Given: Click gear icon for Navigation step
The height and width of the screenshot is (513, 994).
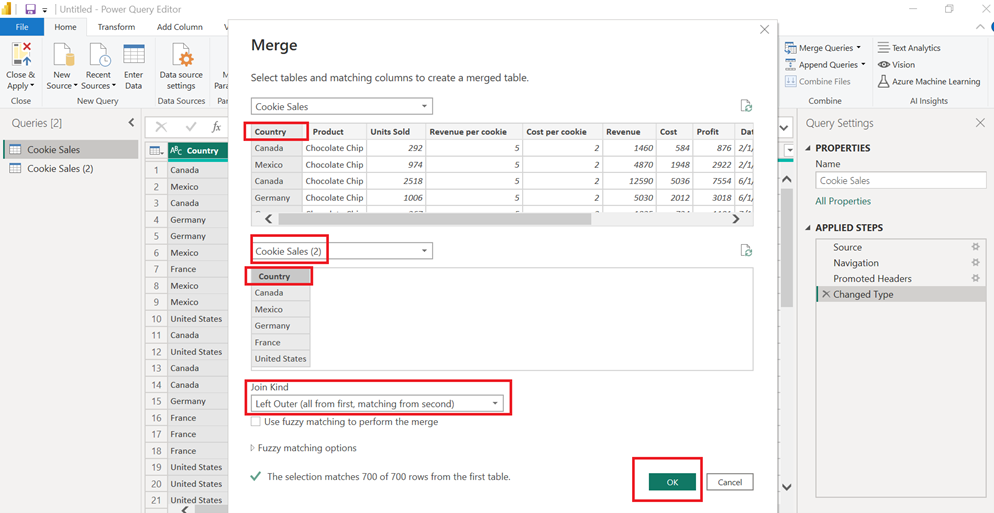Looking at the screenshot, I should [976, 263].
